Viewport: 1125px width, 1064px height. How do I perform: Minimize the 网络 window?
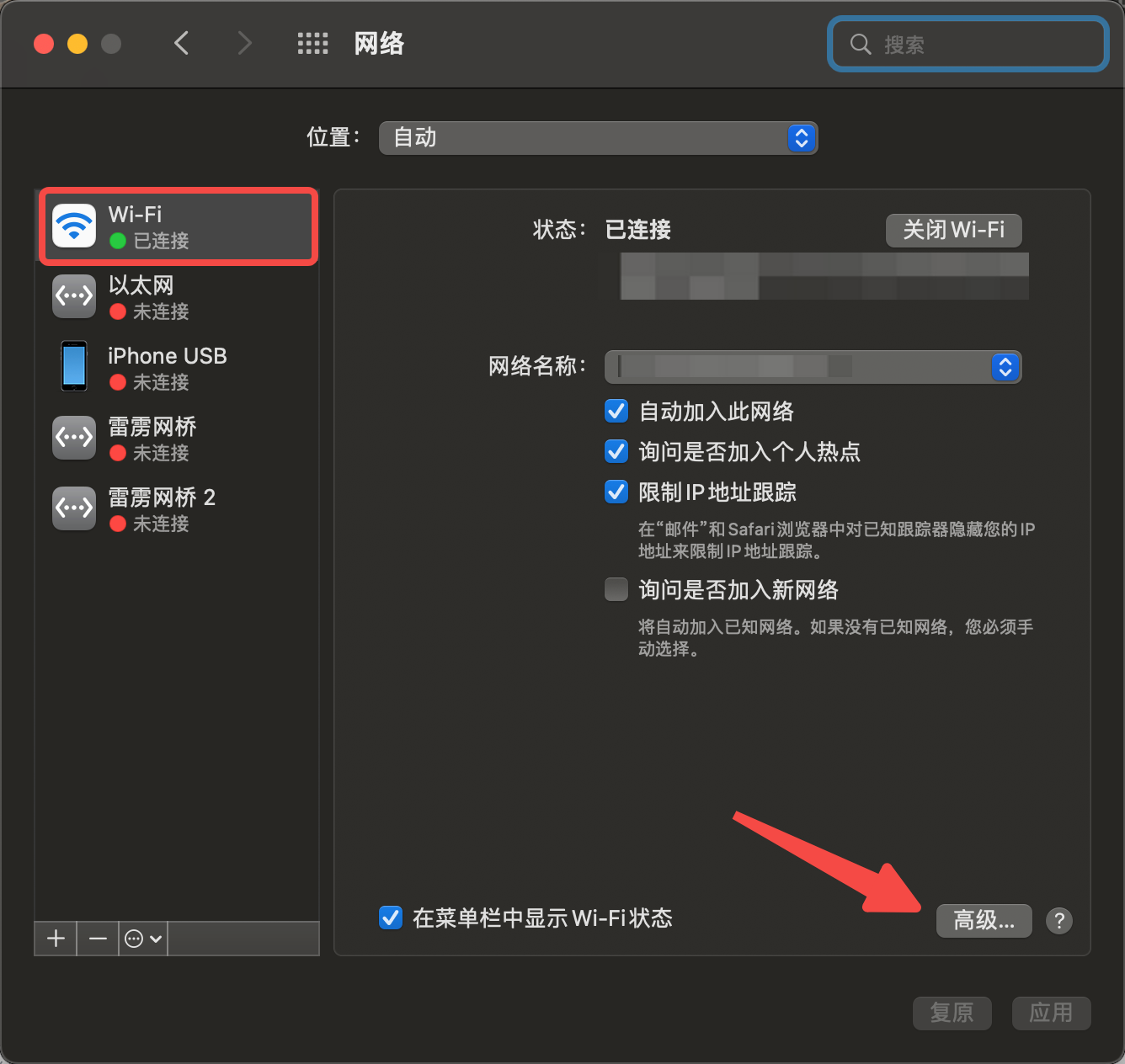77,44
